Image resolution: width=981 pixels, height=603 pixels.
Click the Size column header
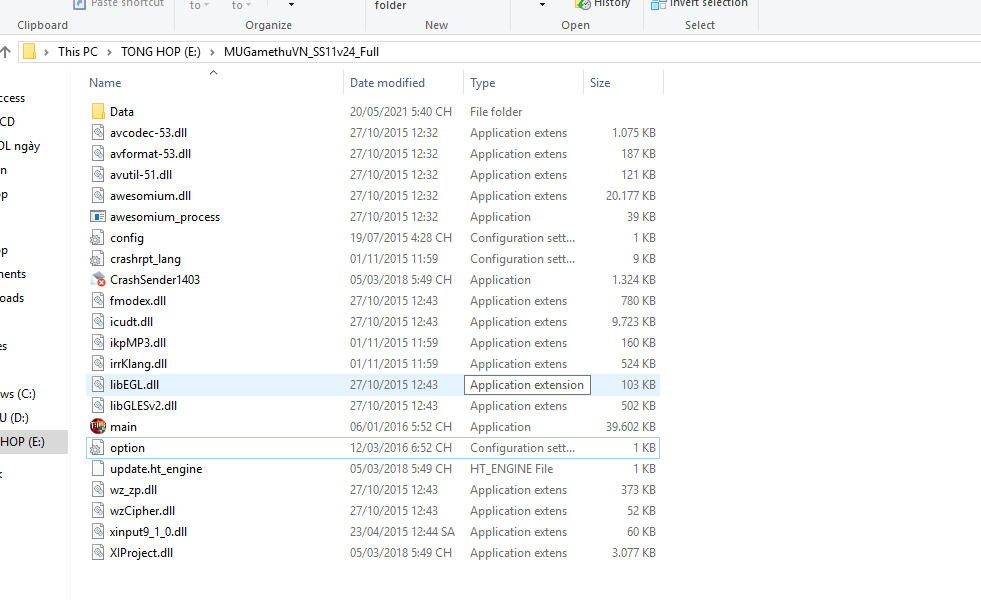pyautogui.click(x=600, y=83)
